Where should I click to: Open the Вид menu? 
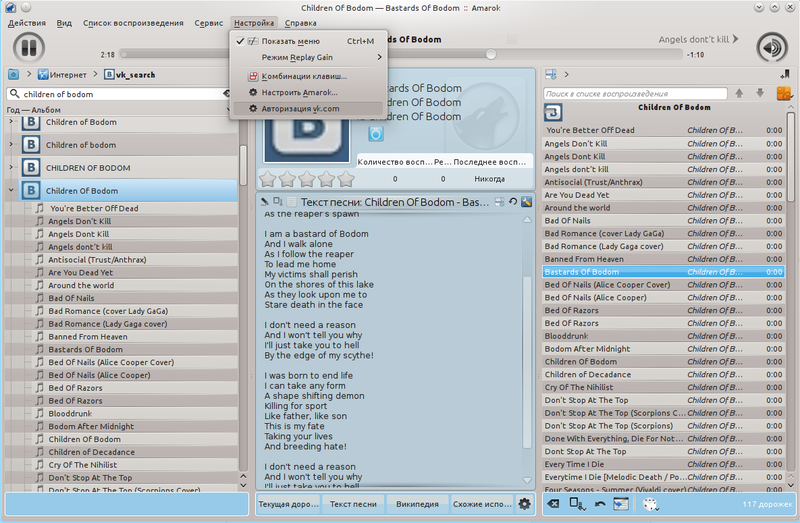(x=64, y=23)
